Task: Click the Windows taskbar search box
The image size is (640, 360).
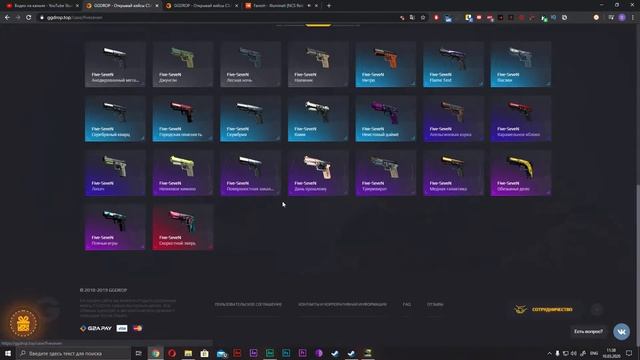Action: 74,353
